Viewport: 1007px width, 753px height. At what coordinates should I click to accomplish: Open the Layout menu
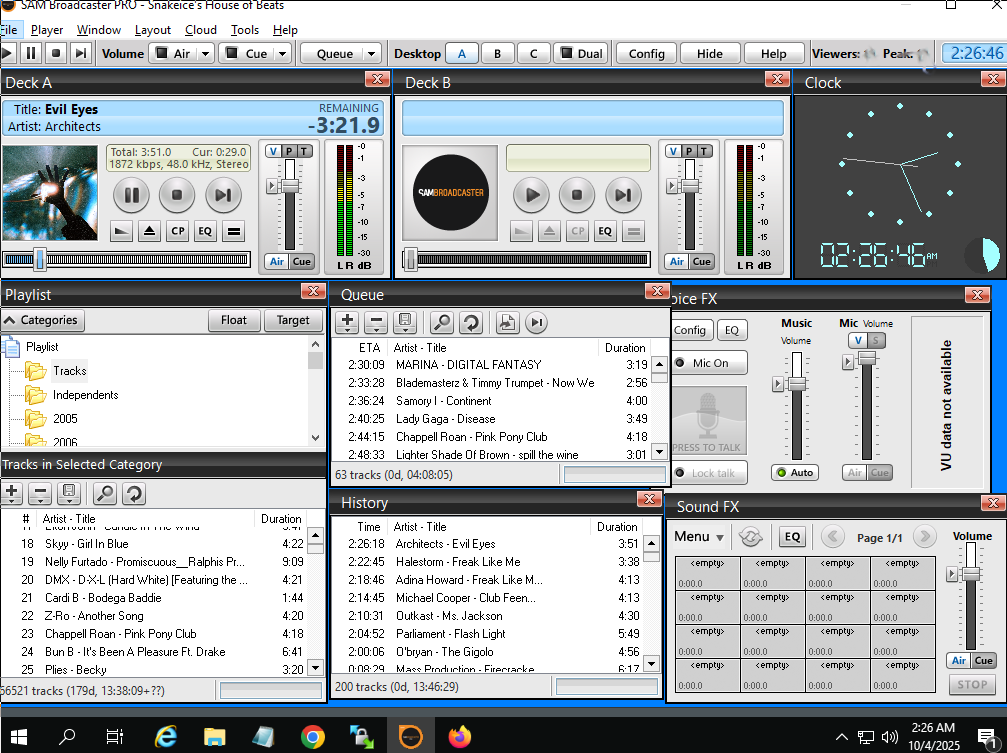coord(153,30)
